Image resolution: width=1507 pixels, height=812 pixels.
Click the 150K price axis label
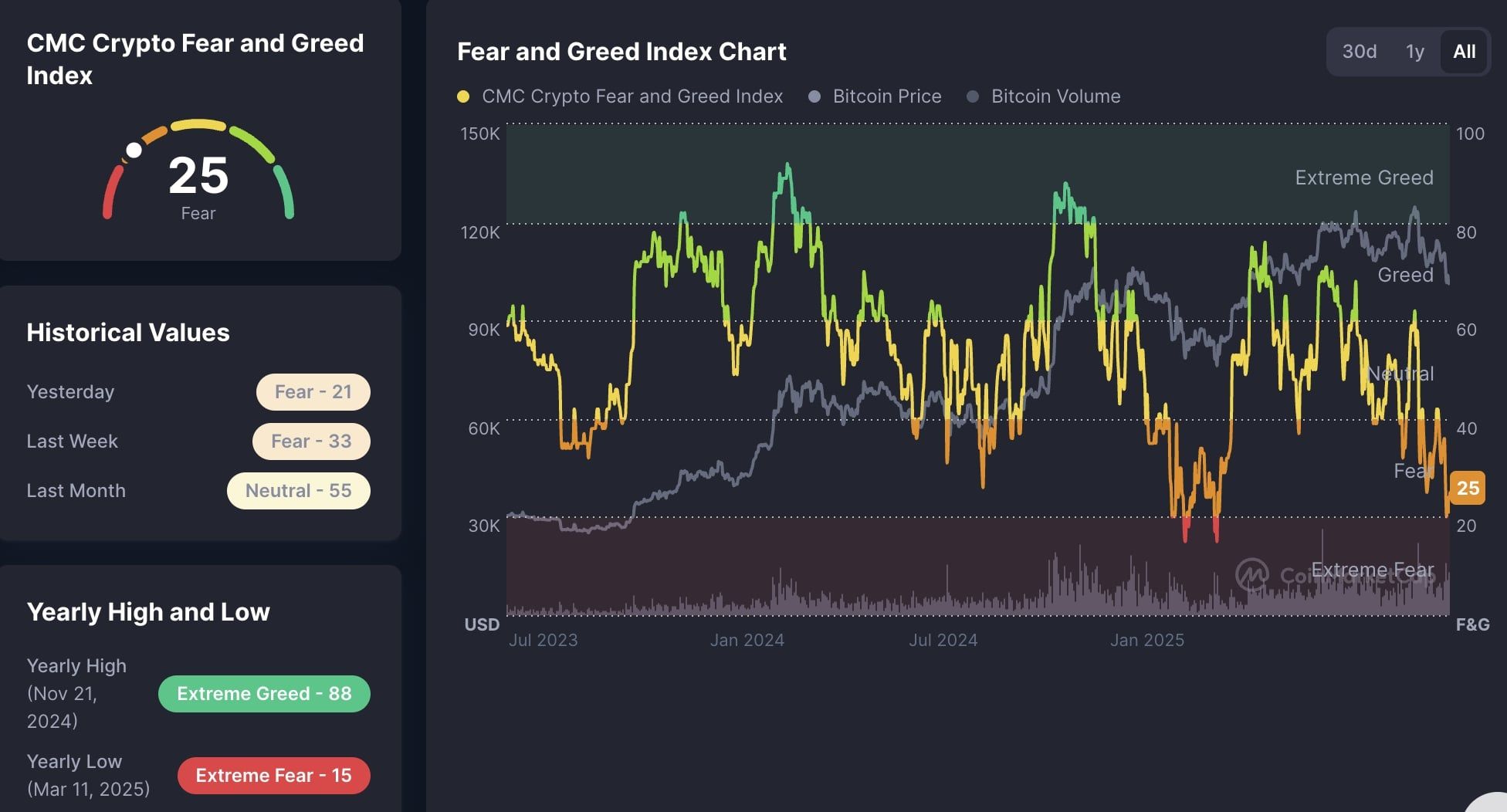point(480,134)
